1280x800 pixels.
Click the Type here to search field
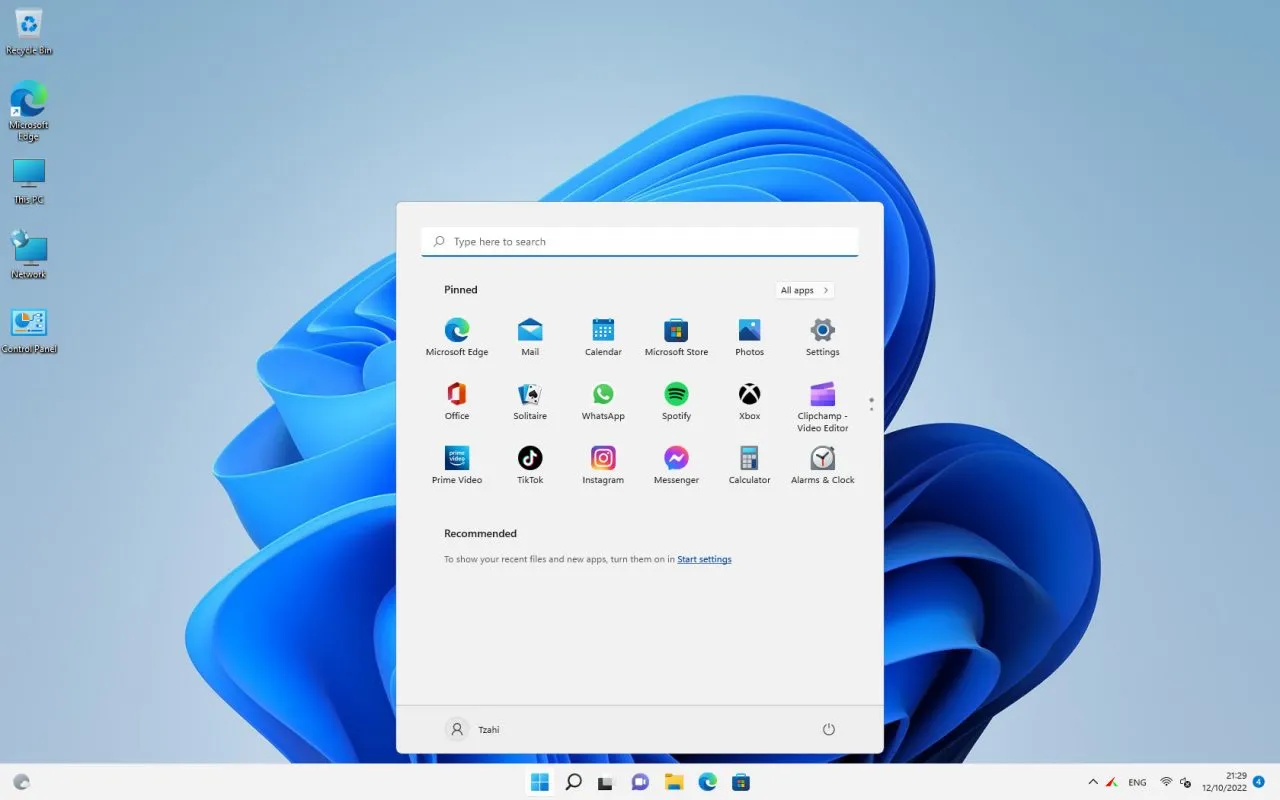coord(640,241)
